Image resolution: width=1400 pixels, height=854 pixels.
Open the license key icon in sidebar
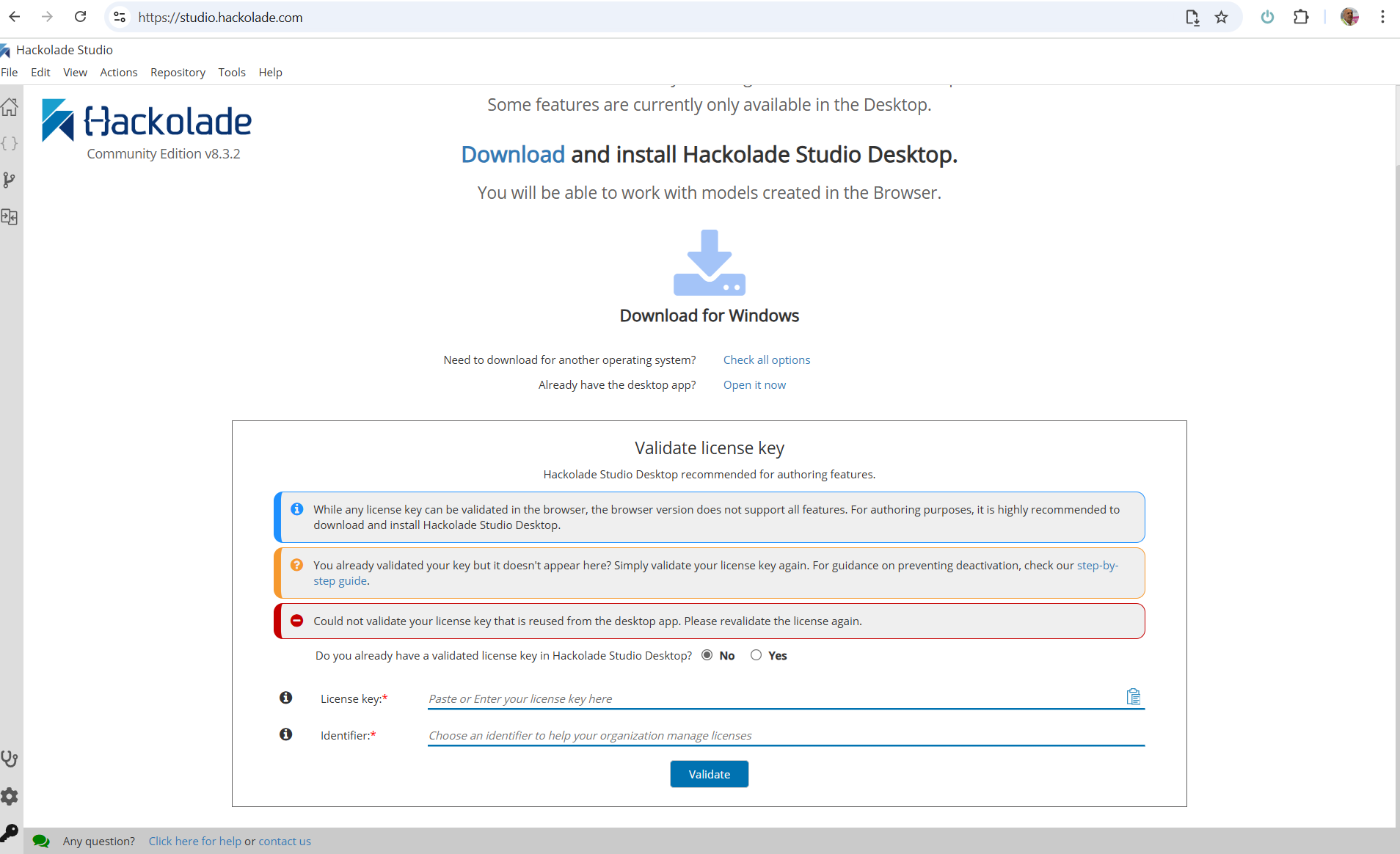point(10,833)
